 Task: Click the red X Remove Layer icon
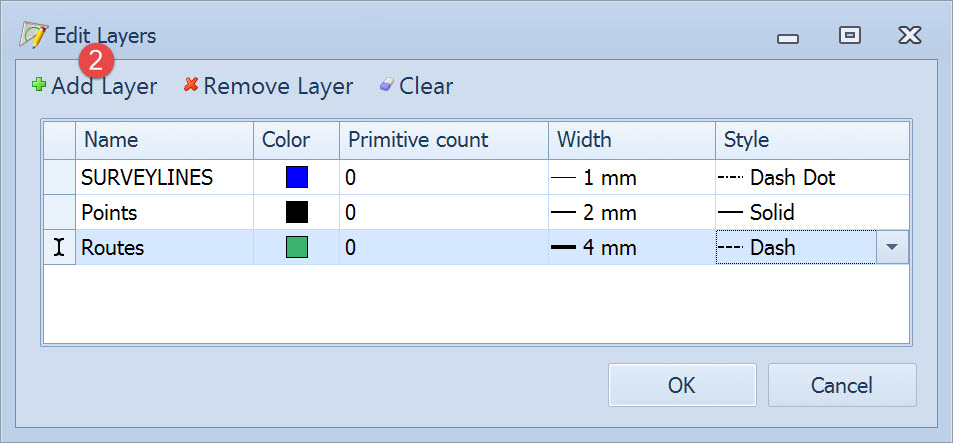(x=190, y=86)
